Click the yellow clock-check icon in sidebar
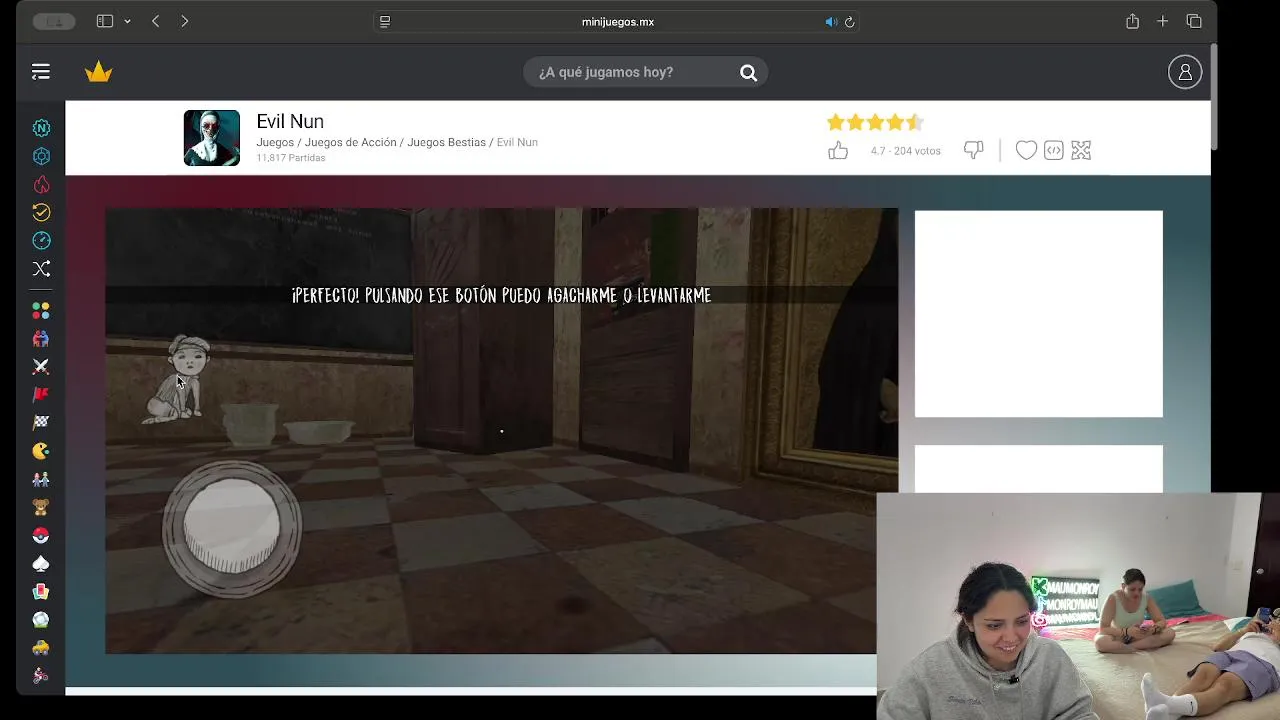This screenshot has width=1280, height=720. coord(41,212)
